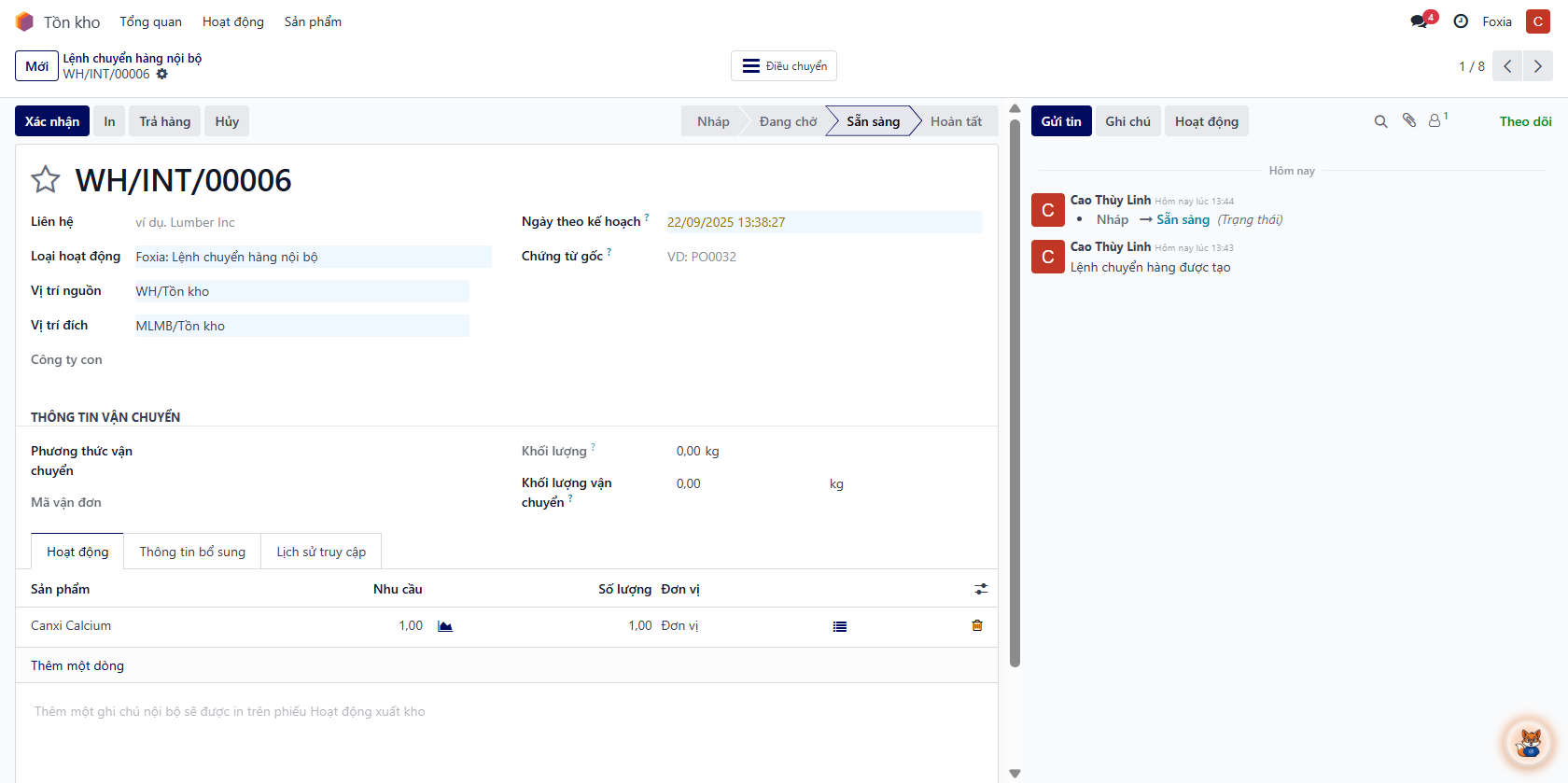Click the forecast chart icon for Canxi Calcium
The height and width of the screenshot is (783, 1568).
tap(445, 626)
